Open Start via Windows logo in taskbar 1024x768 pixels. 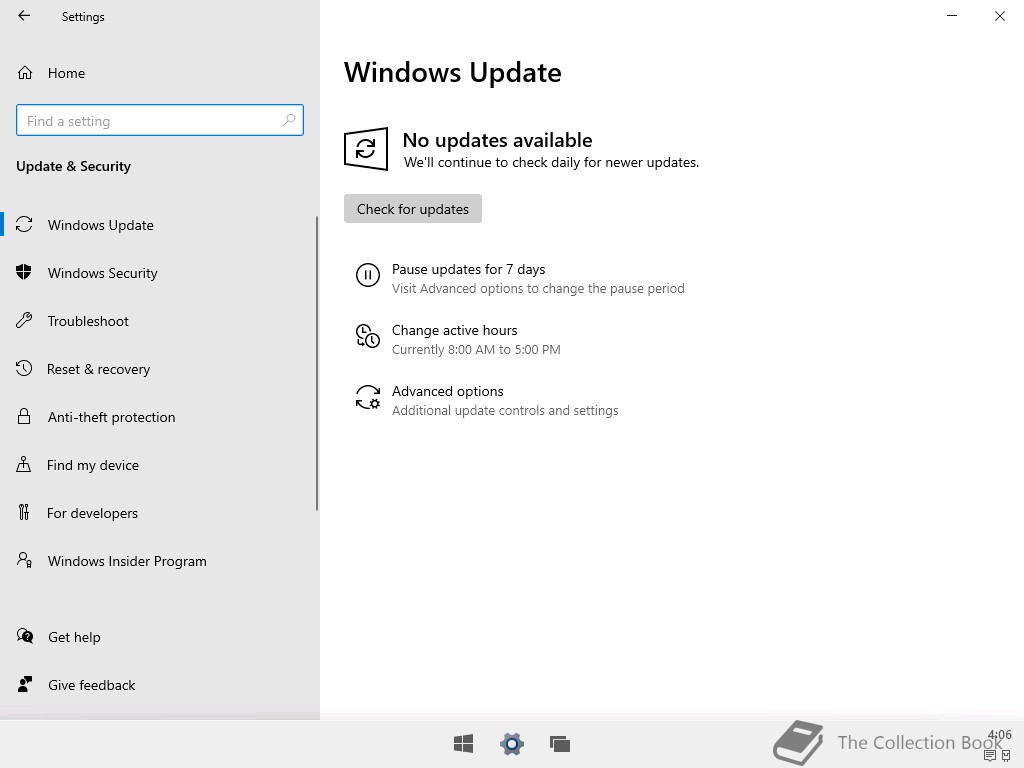pos(464,743)
